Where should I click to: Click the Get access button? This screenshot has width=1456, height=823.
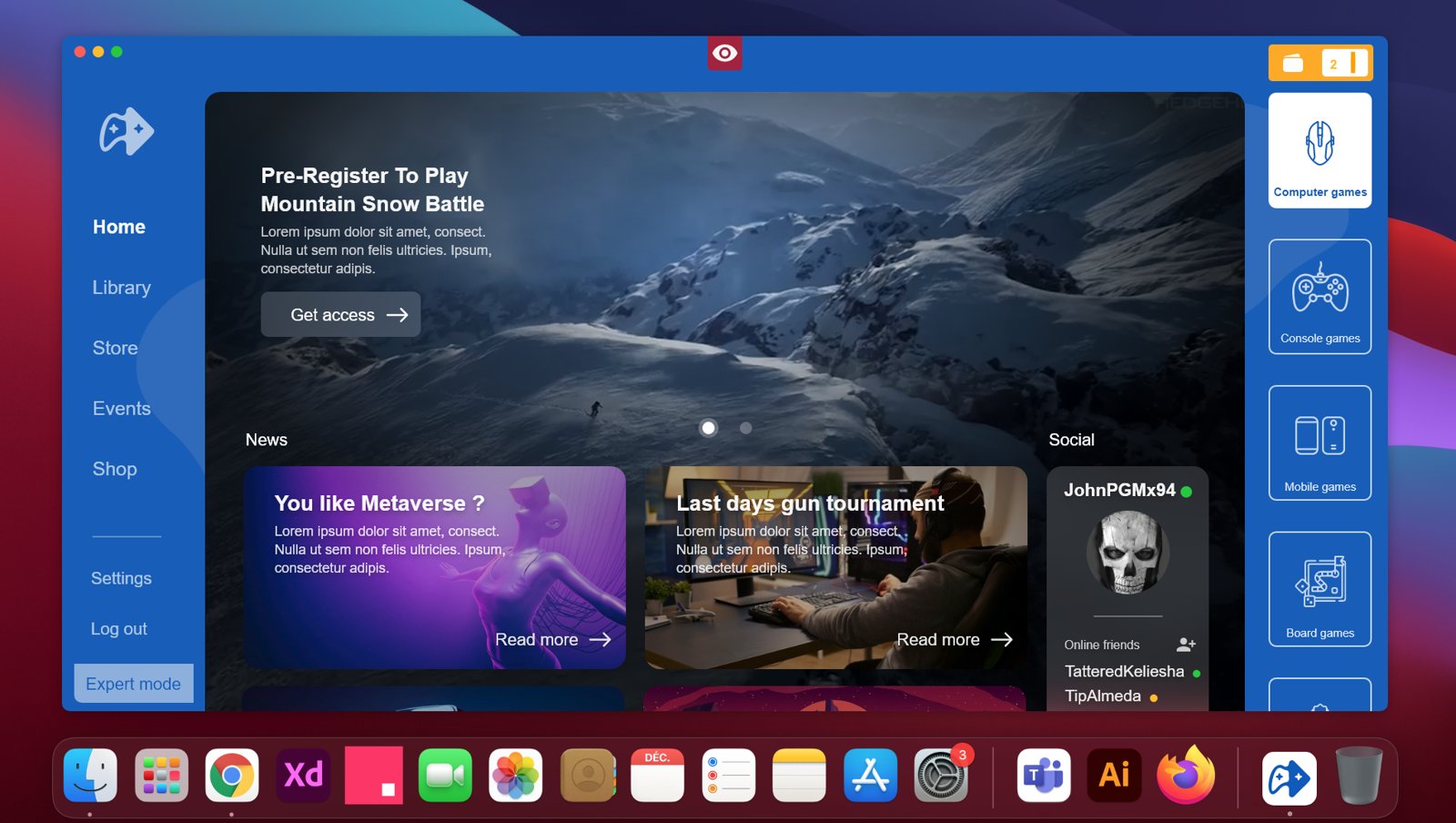[340, 314]
